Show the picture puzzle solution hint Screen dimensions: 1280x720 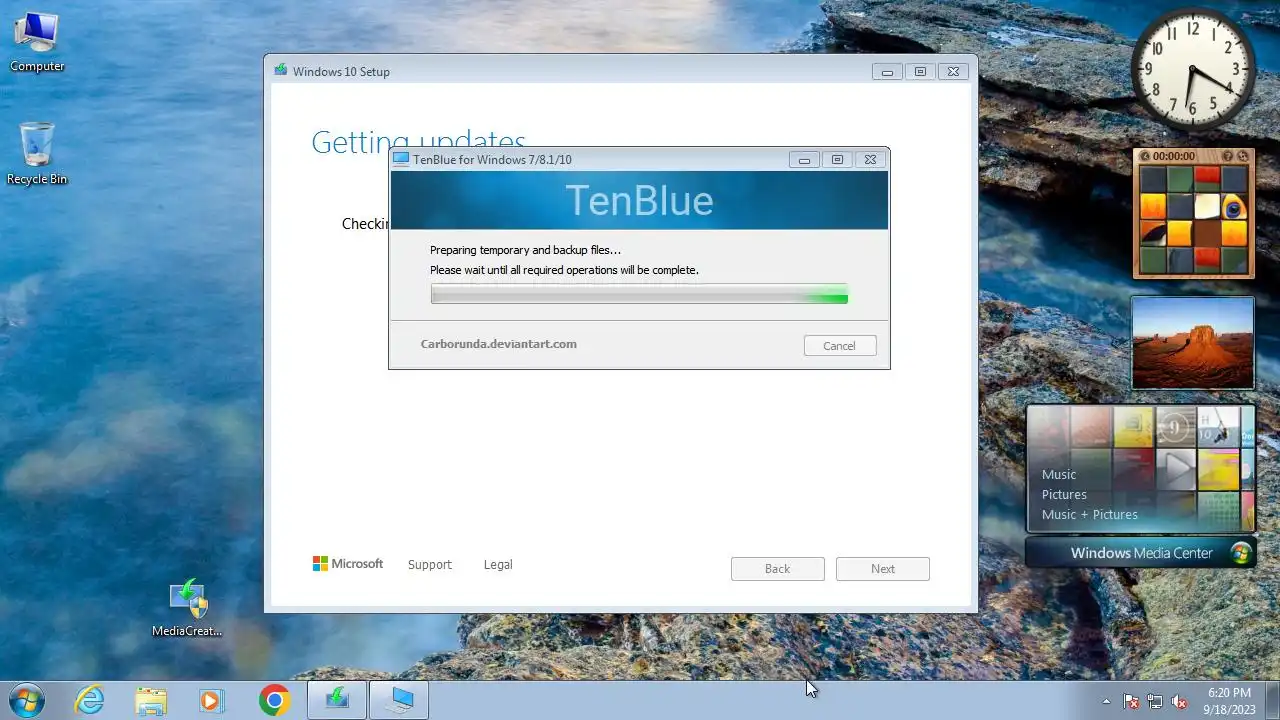pyautogui.click(x=1228, y=156)
